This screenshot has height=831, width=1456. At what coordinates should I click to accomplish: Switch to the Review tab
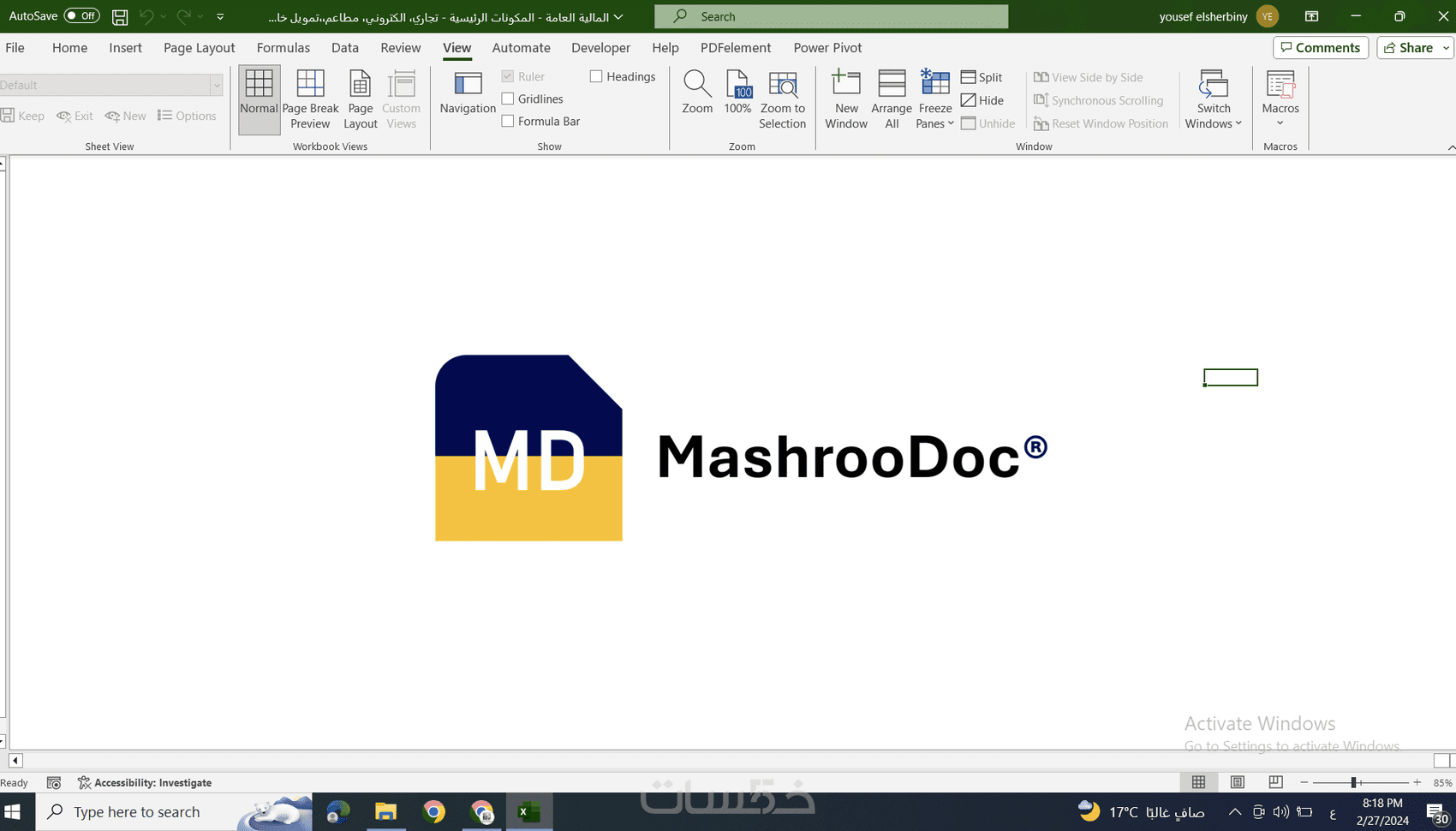tap(401, 48)
